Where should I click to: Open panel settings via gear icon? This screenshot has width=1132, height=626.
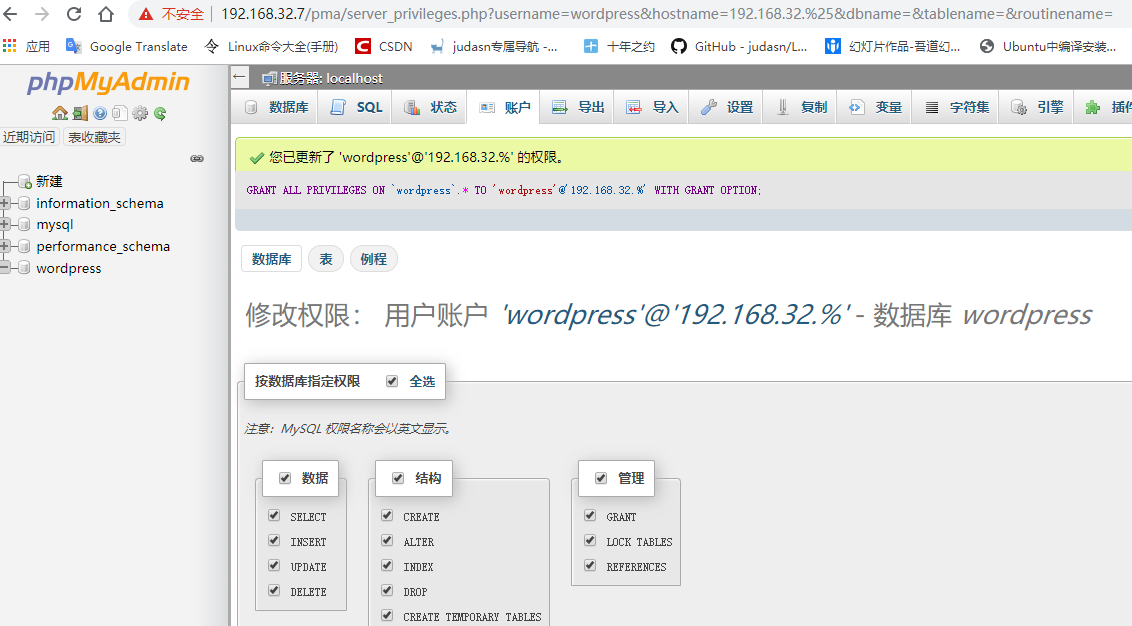141,113
